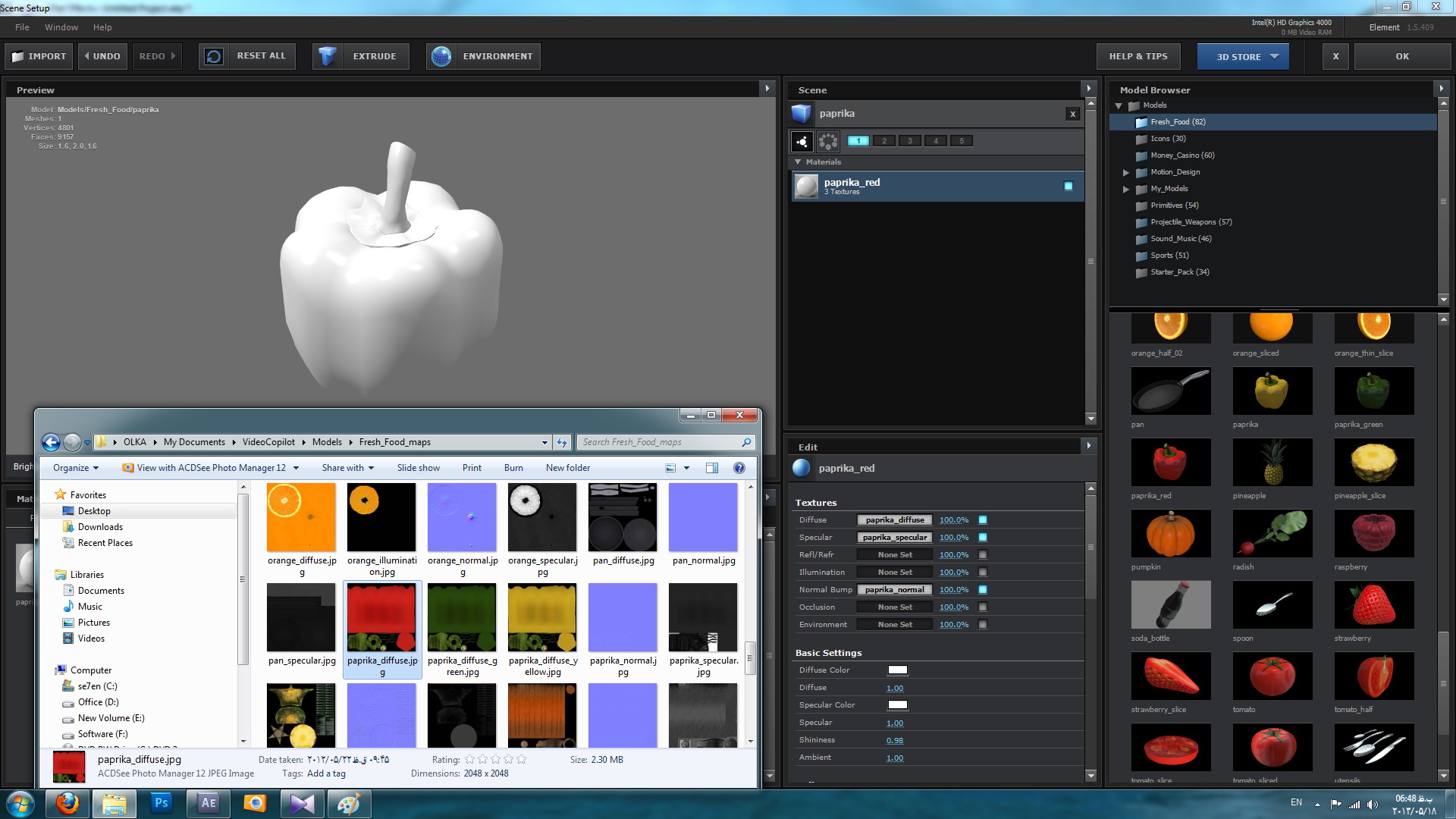Select the particle array dots icon in Scene
The height and width of the screenshot is (819, 1456).
click(828, 141)
